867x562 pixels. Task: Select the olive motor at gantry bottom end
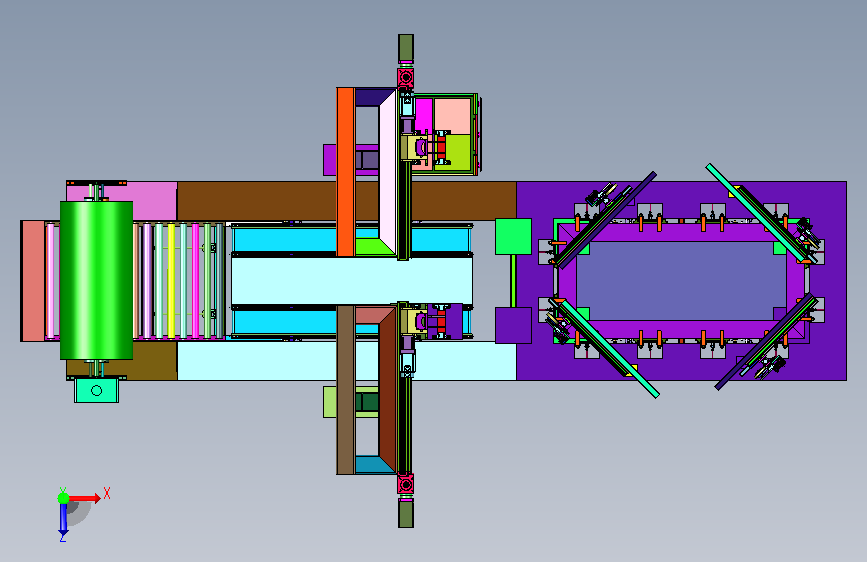[406, 513]
